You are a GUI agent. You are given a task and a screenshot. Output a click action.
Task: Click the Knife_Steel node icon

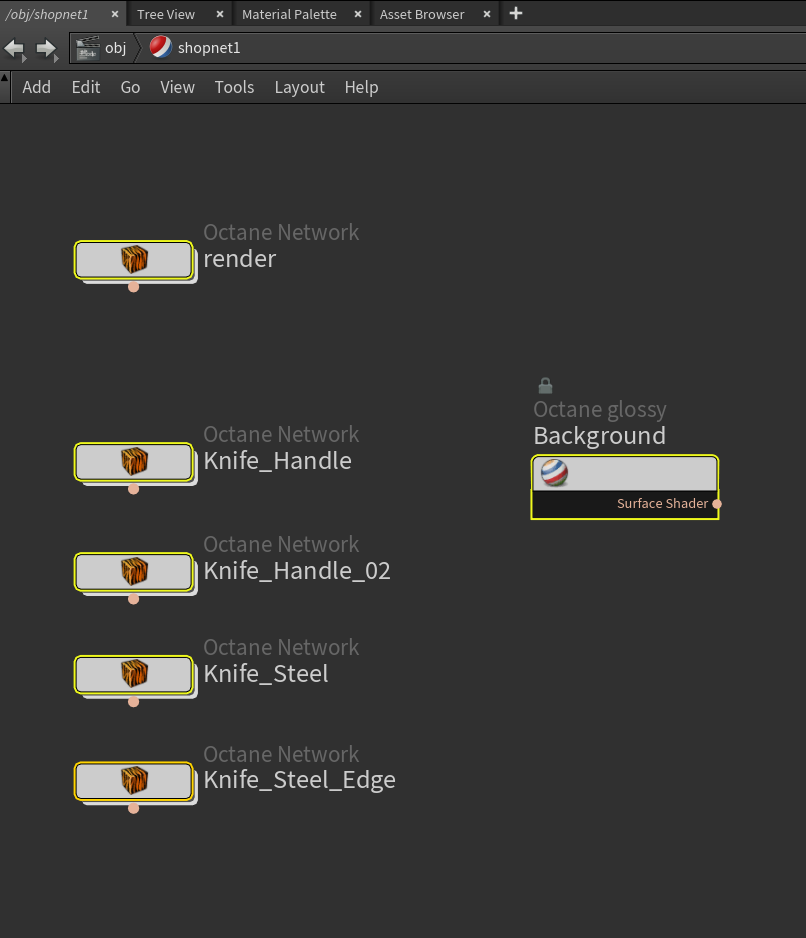click(x=134, y=674)
